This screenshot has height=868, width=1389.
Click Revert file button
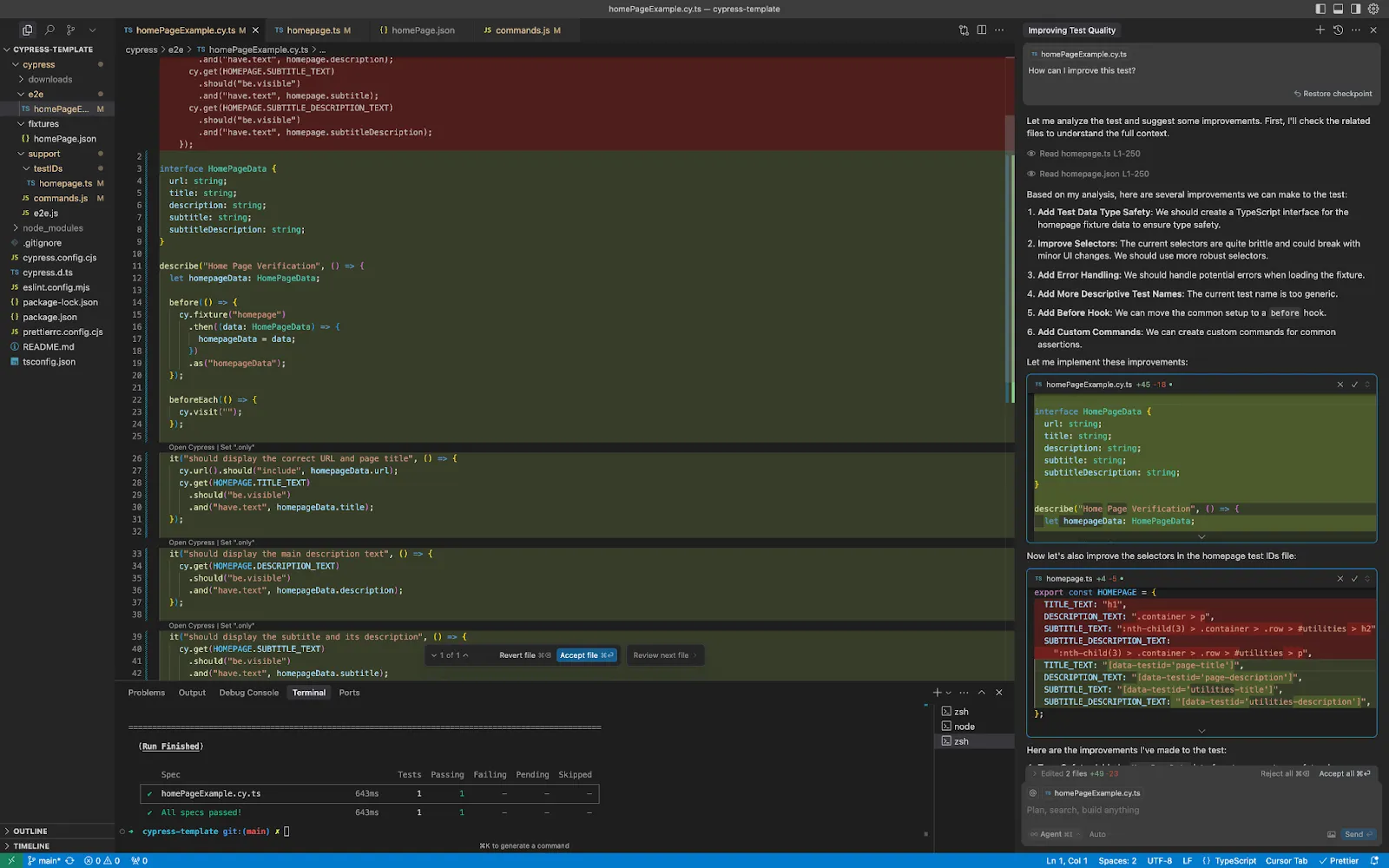pos(524,655)
